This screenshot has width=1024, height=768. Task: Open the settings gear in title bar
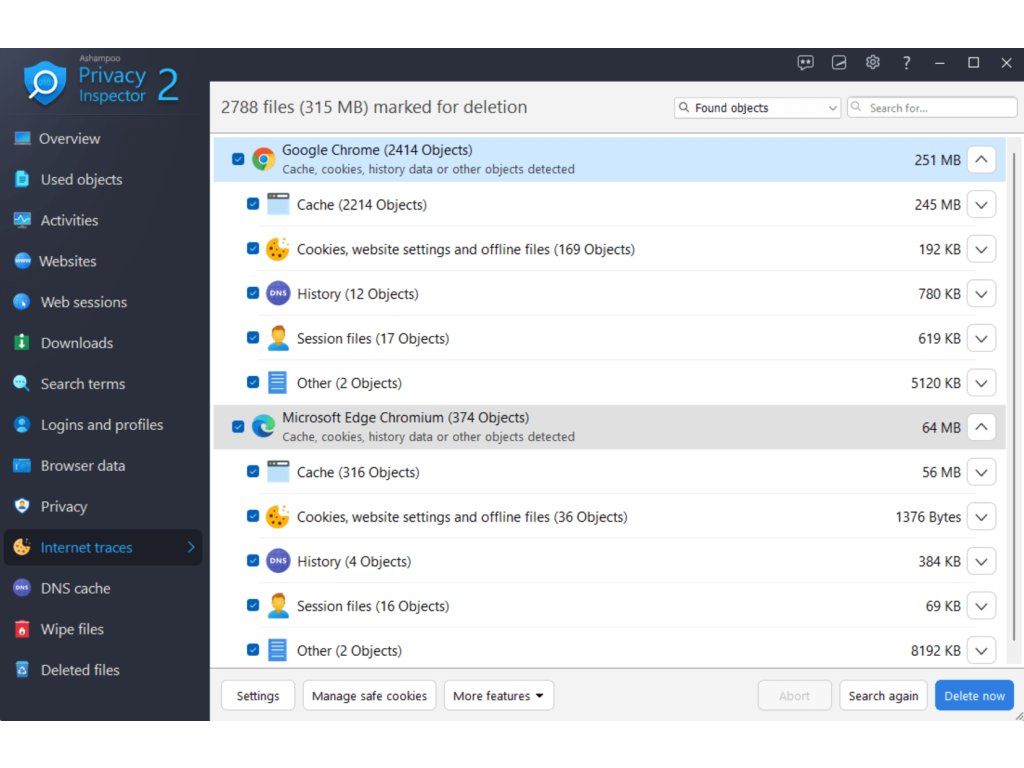[x=872, y=63]
